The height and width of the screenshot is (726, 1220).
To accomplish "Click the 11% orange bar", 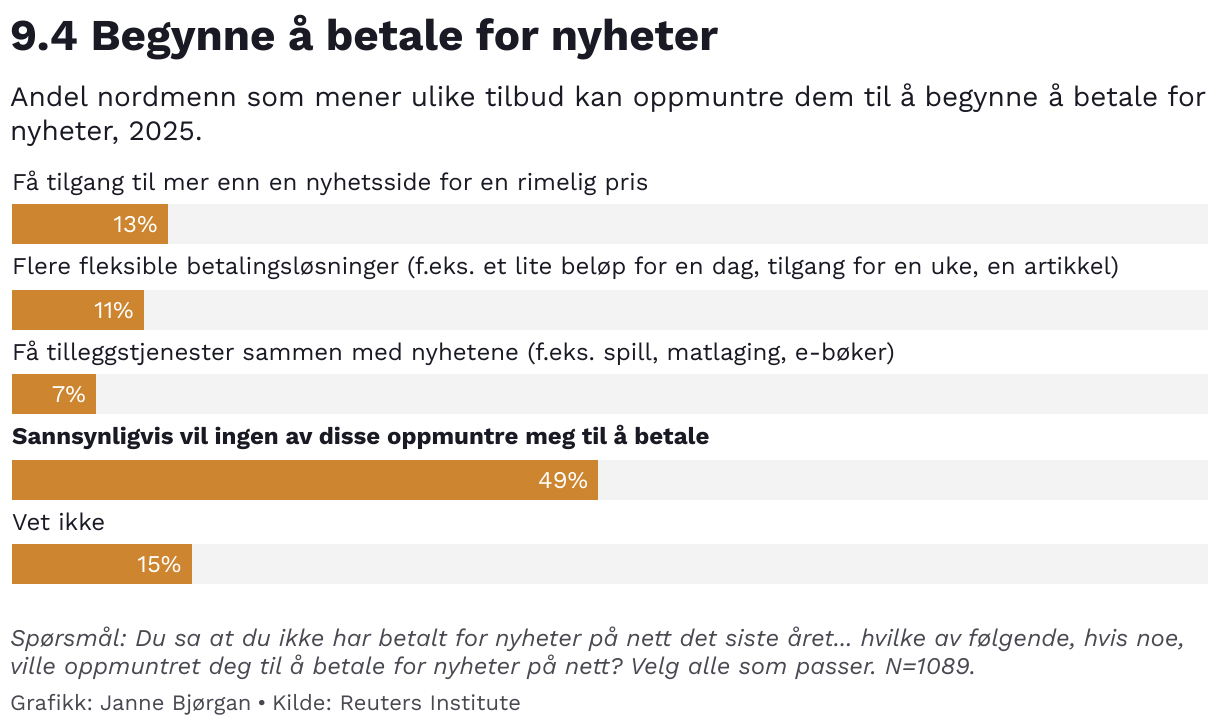I will [x=78, y=310].
